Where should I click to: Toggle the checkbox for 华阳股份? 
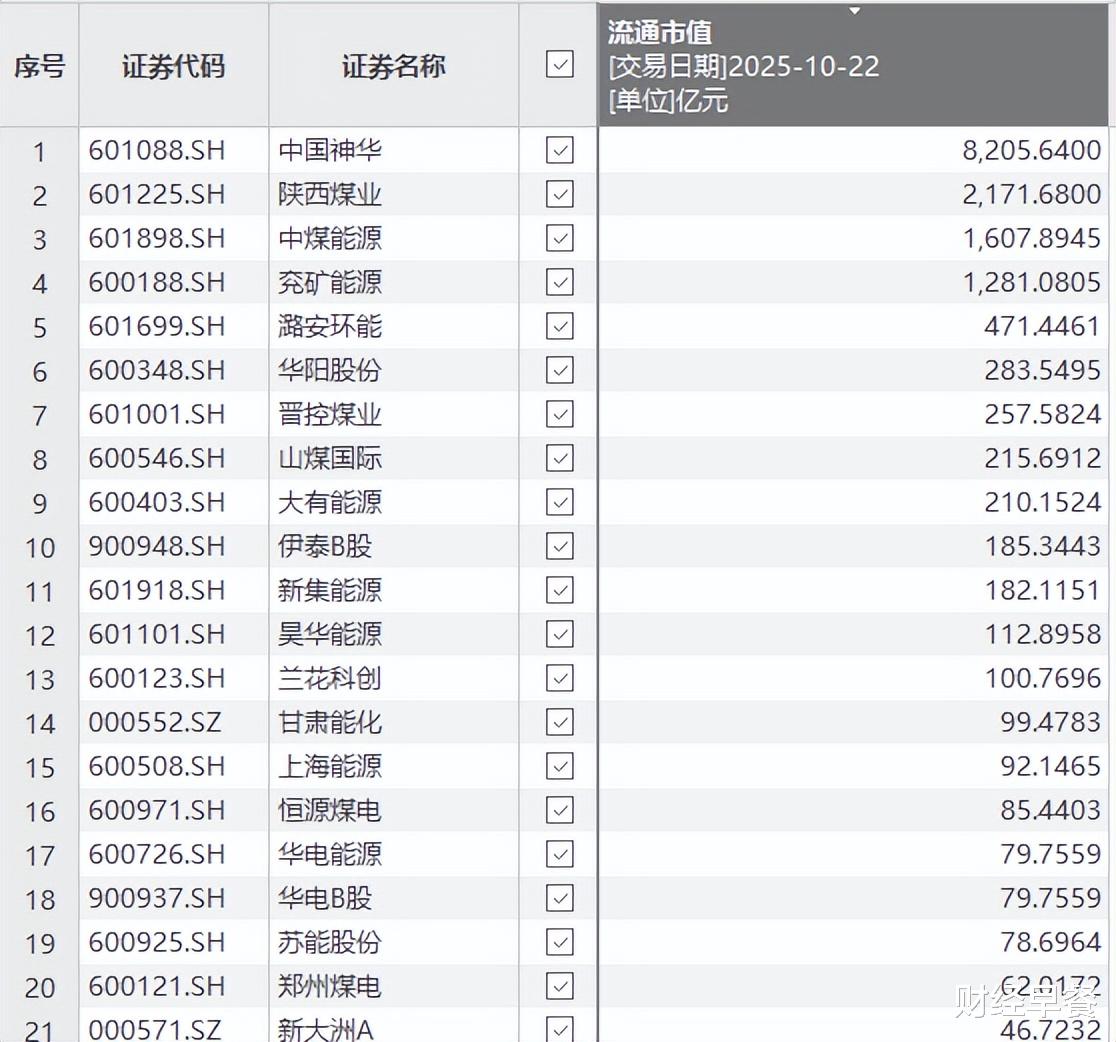point(559,370)
